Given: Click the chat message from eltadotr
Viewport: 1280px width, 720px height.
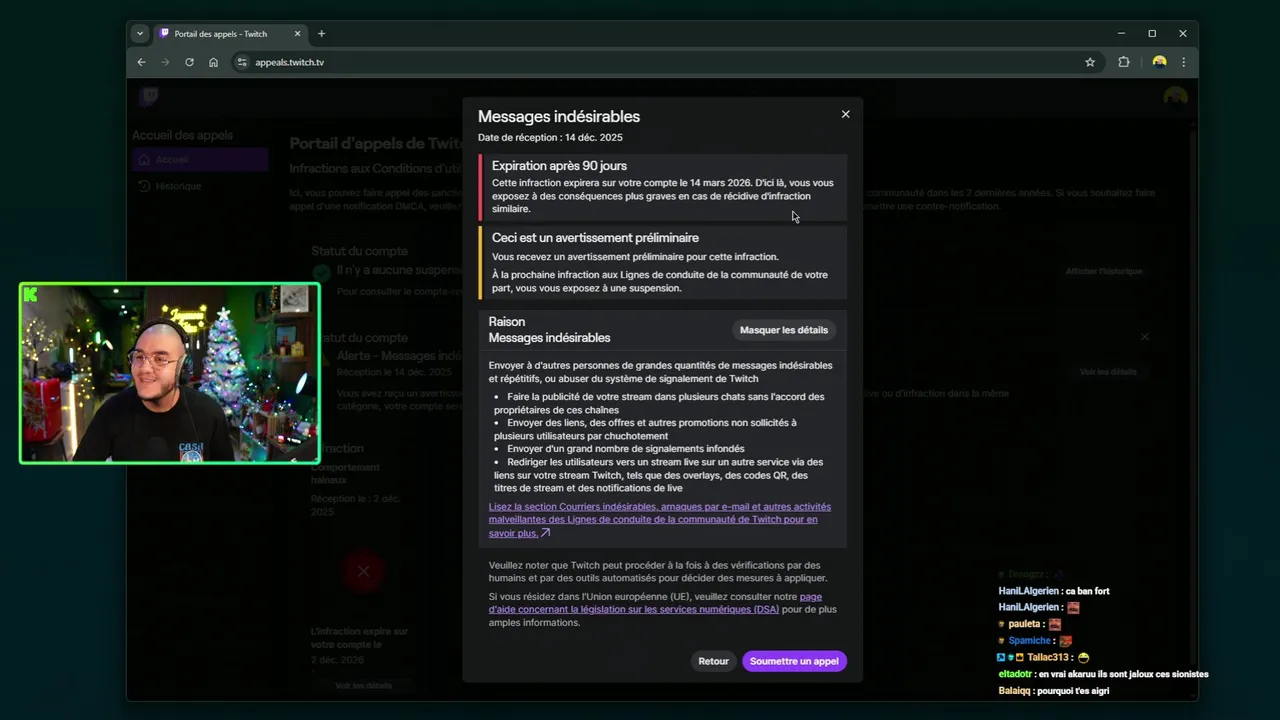Looking at the screenshot, I should (x=1104, y=674).
